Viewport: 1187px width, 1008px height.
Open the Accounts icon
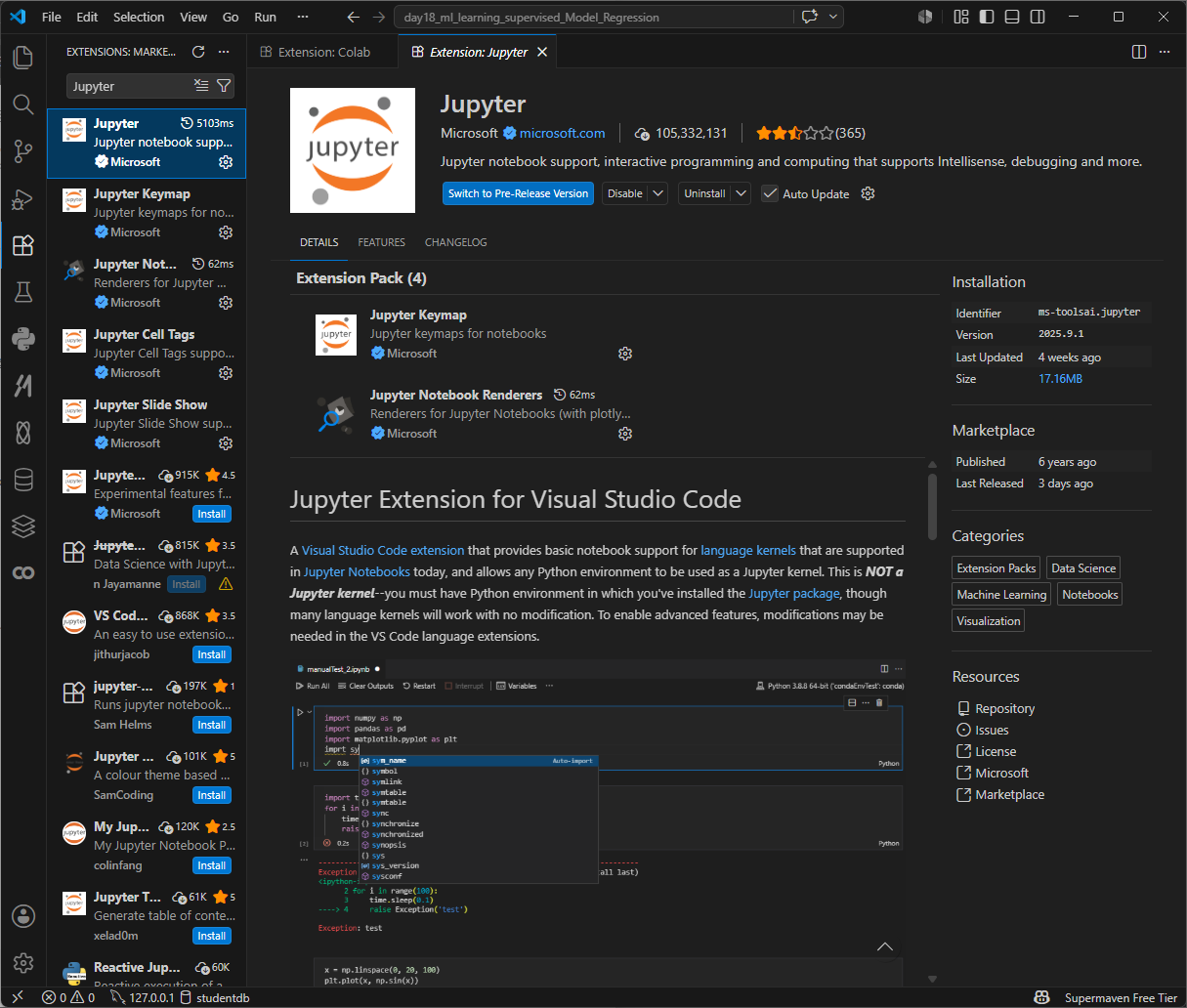23,916
